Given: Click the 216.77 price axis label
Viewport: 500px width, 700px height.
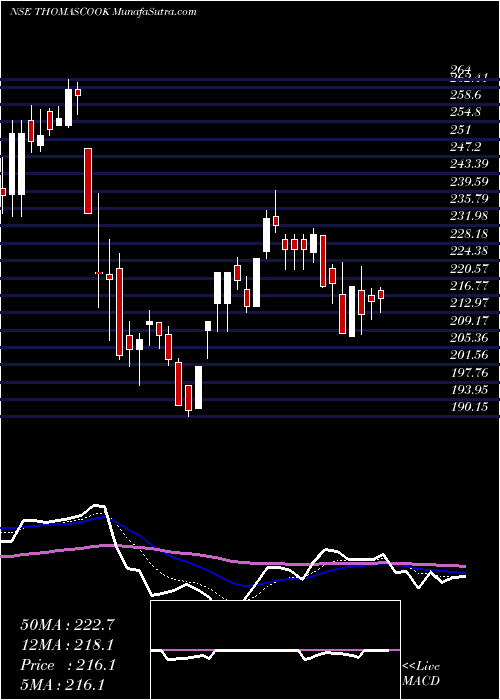Looking at the screenshot, I should click(x=469, y=286).
